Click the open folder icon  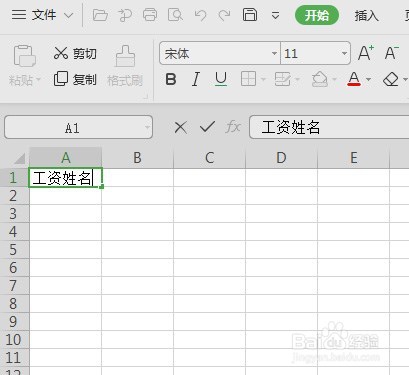tap(100, 15)
